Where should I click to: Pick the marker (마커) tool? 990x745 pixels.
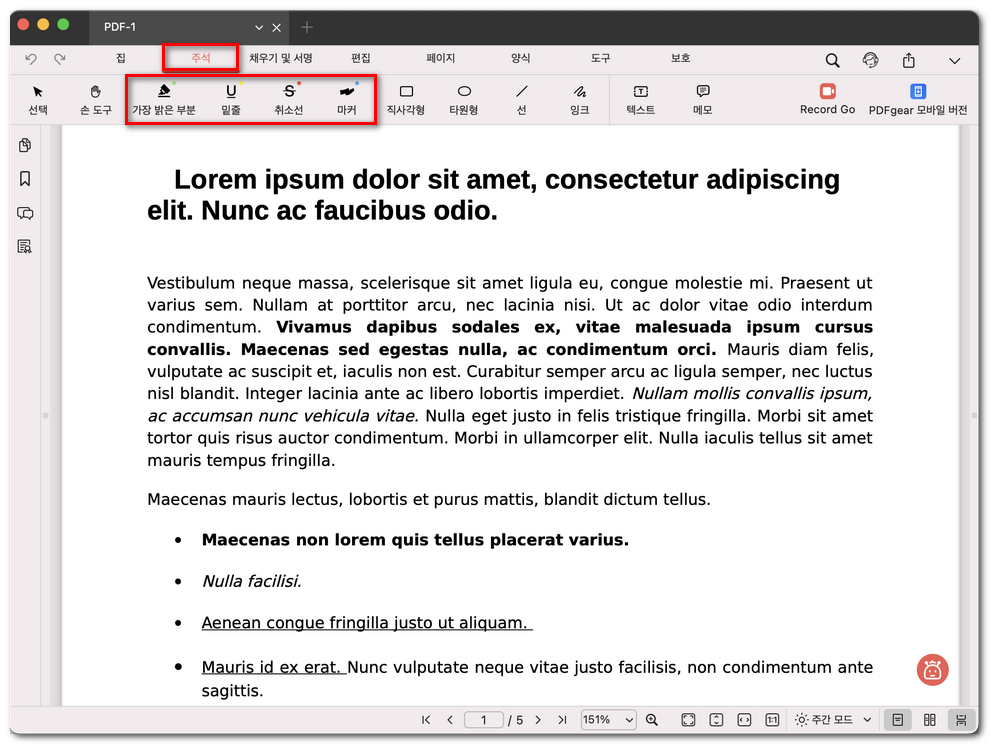click(346, 98)
